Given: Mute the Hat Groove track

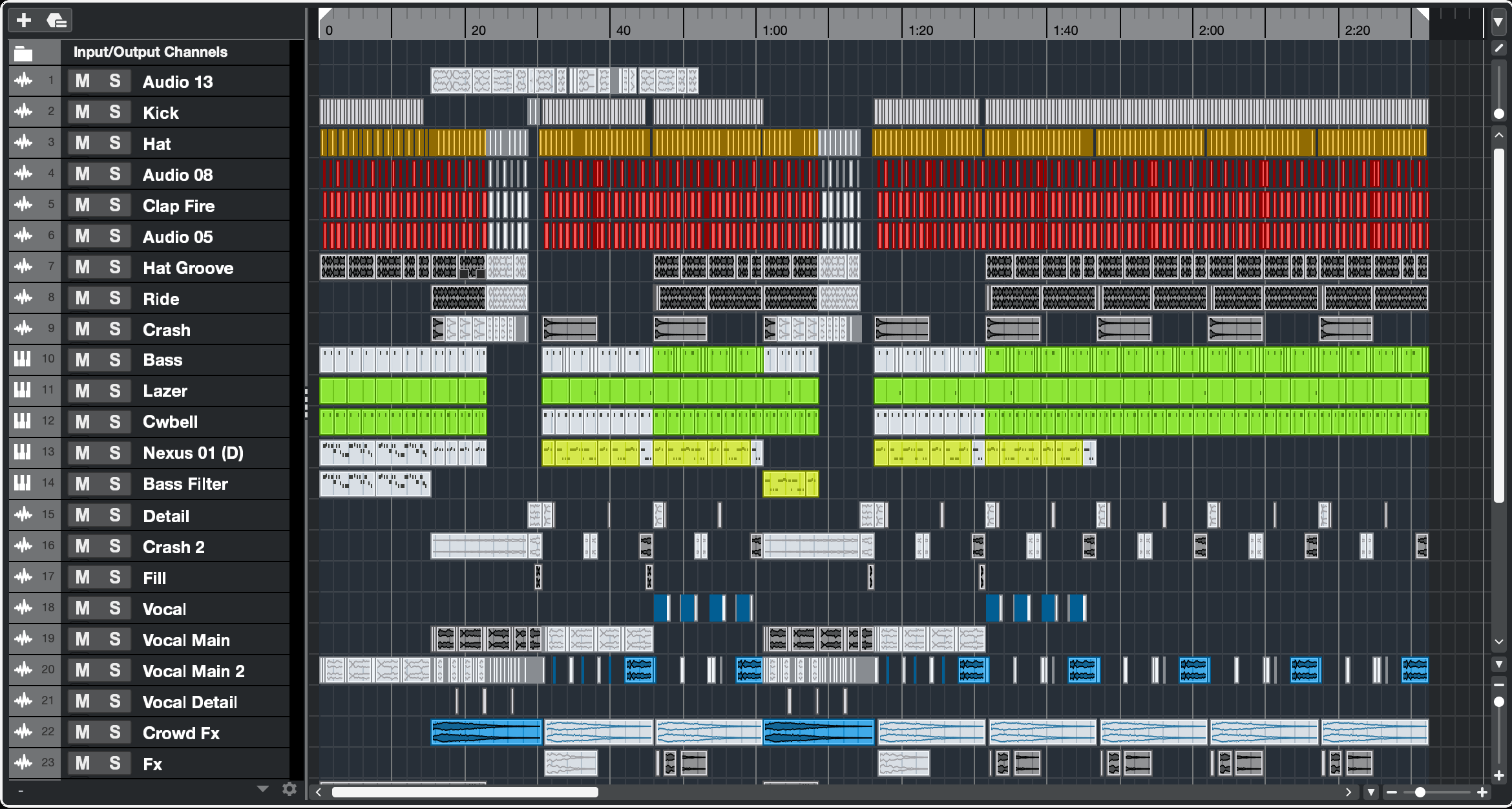Looking at the screenshot, I should click(83, 268).
